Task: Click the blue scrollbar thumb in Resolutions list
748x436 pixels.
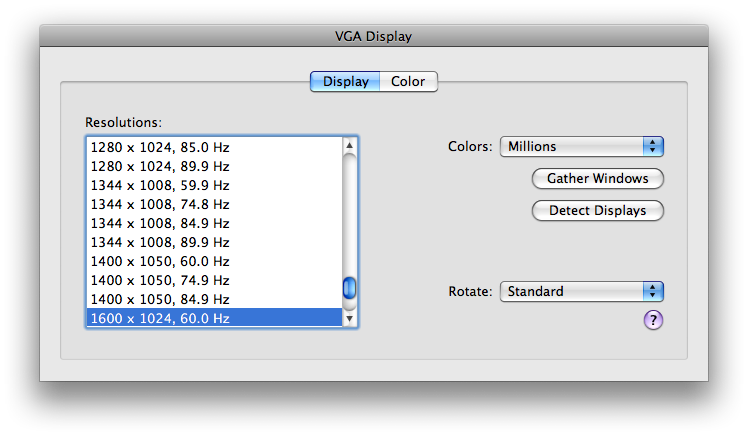Action: click(x=349, y=288)
